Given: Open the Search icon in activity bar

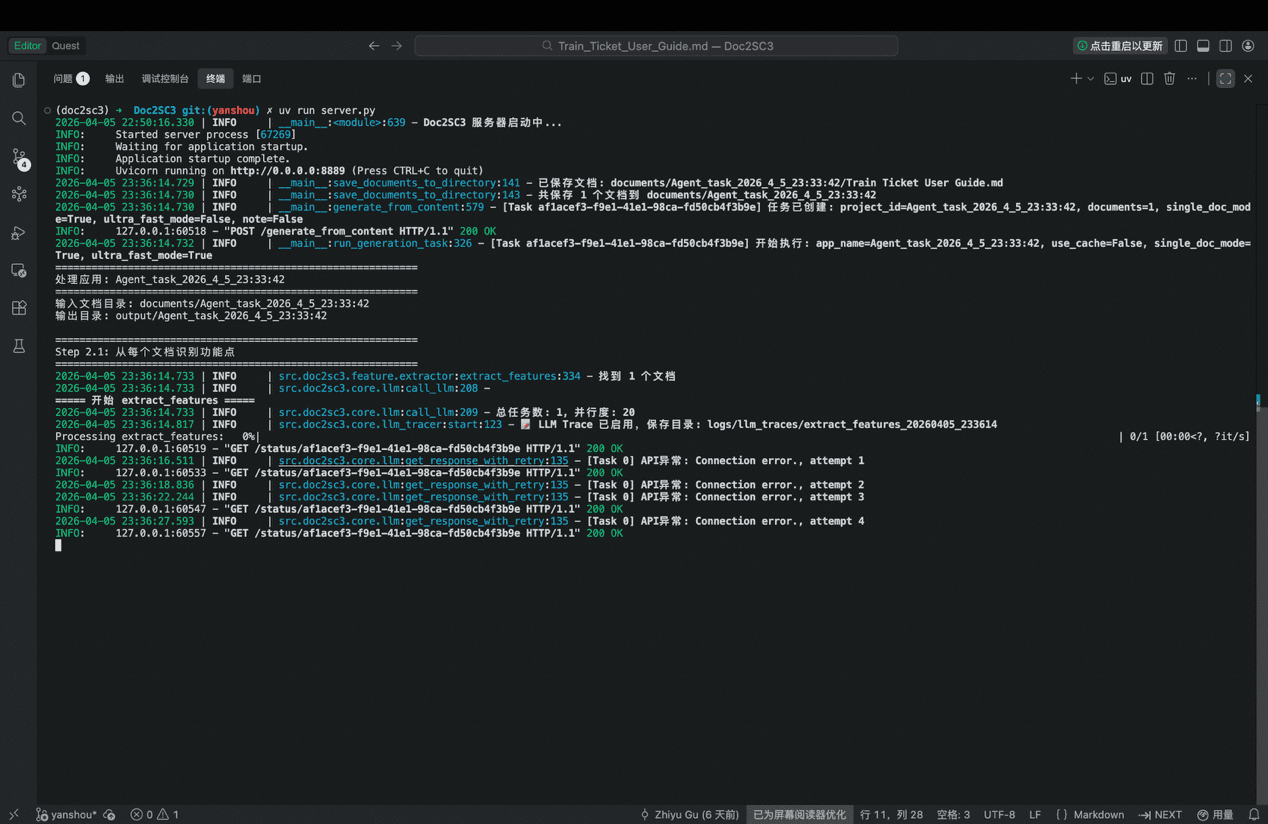Looking at the screenshot, I should click(19, 118).
